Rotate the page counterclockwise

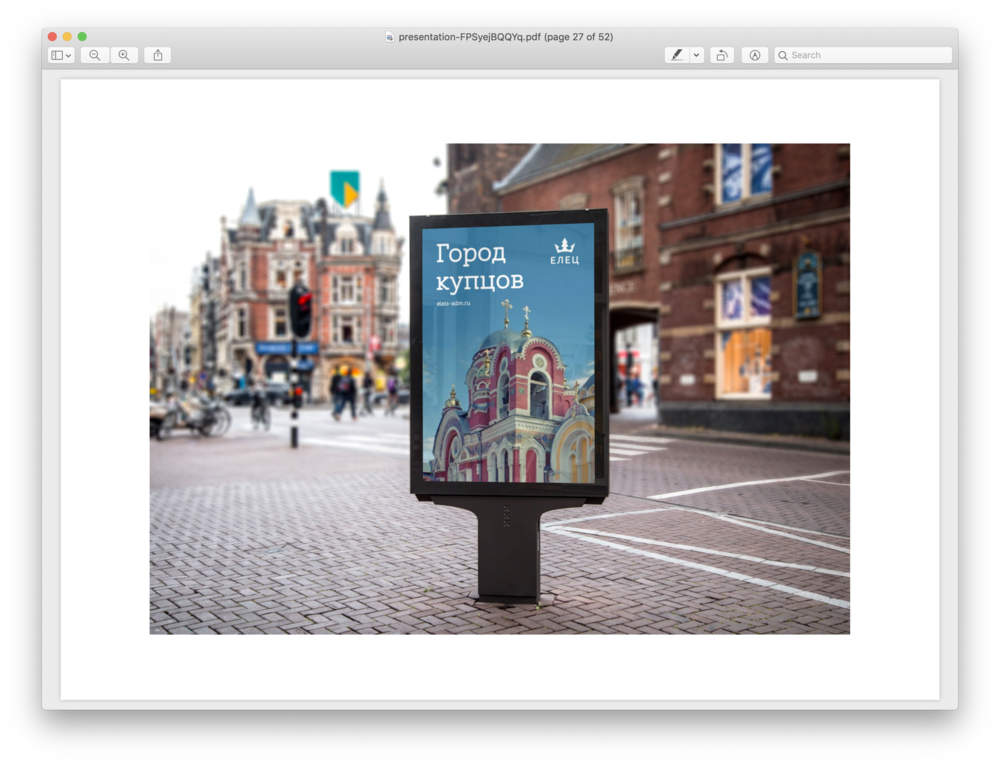(721, 55)
